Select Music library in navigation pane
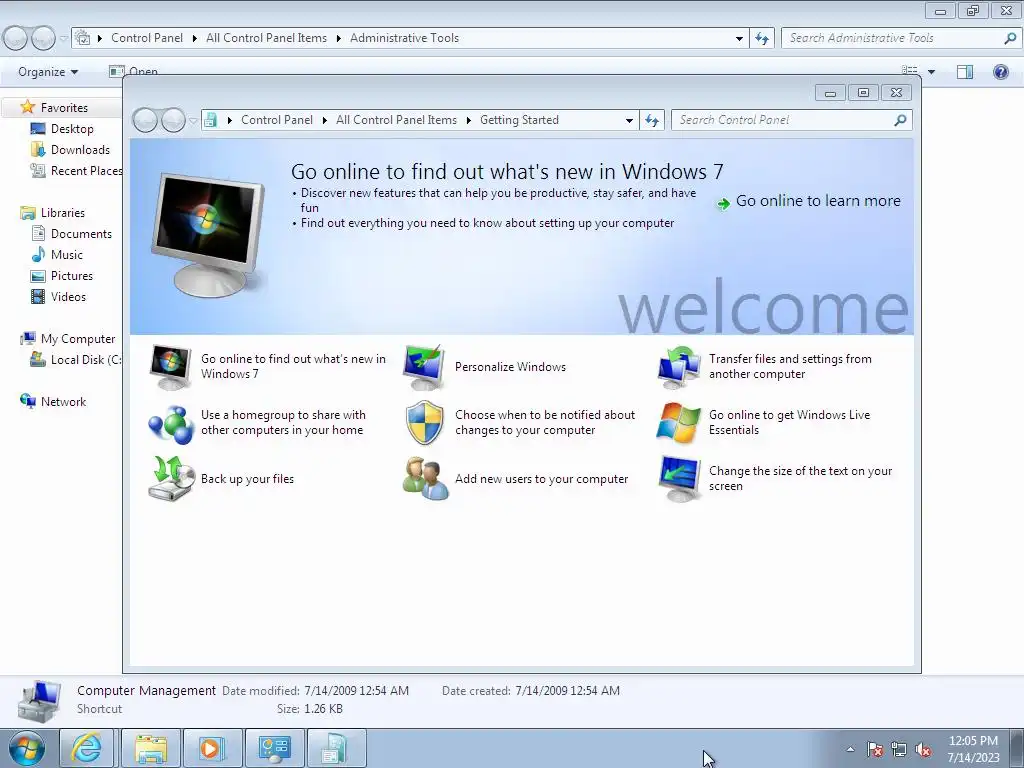Screen dimensions: 1024x768 pos(67,255)
